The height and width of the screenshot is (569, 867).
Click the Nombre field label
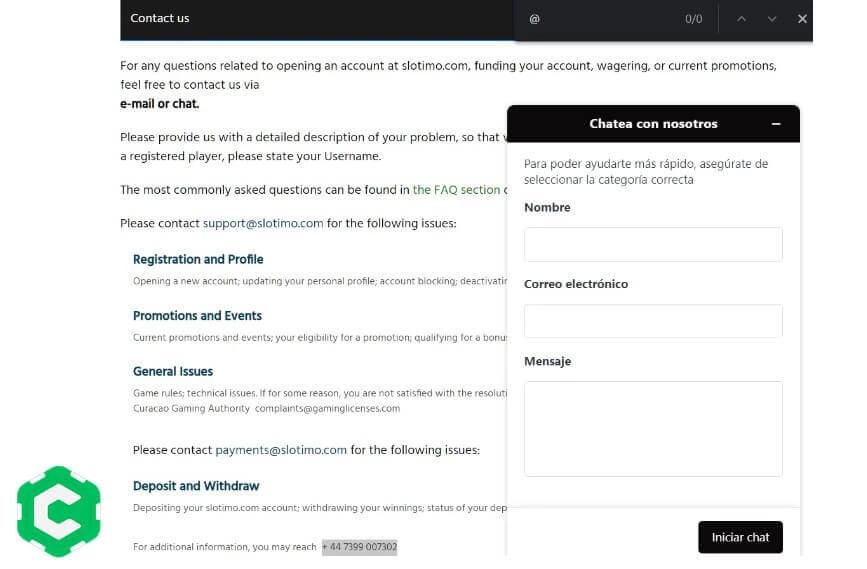547,207
